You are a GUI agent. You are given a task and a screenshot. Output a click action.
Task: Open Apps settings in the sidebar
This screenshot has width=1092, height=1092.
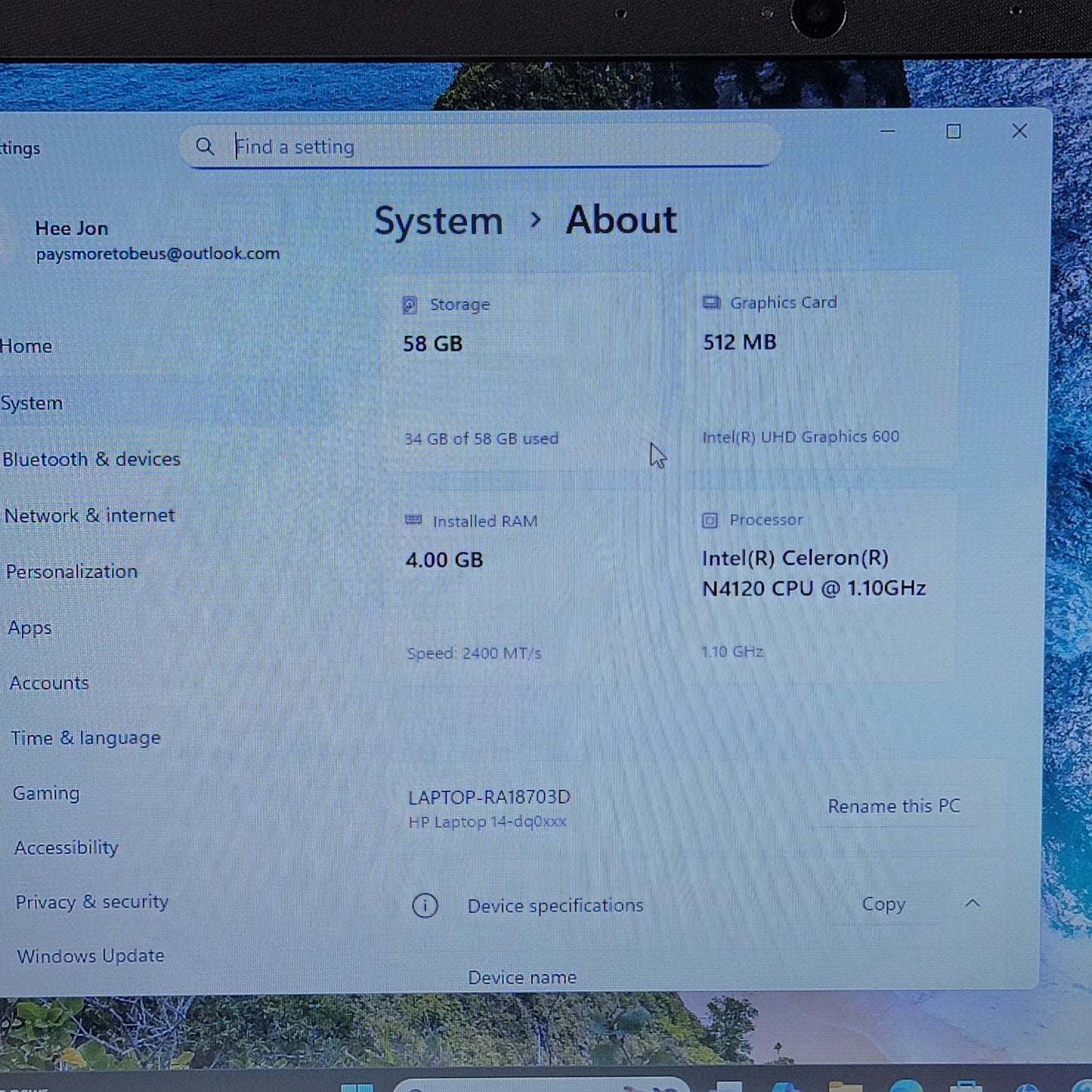29,628
